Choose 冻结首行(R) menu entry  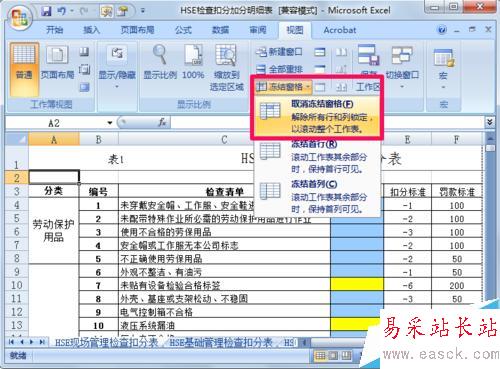click(x=317, y=157)
